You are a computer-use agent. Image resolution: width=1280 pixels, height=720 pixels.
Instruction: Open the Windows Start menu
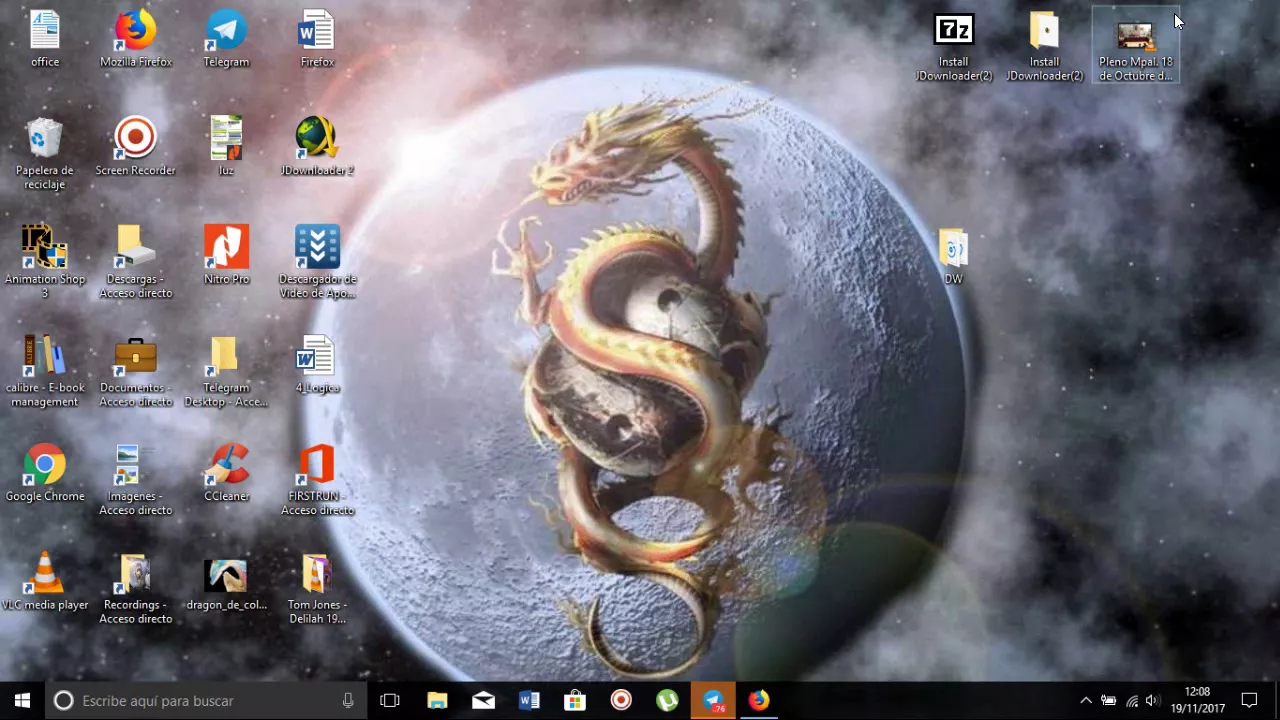pos(22,701)
